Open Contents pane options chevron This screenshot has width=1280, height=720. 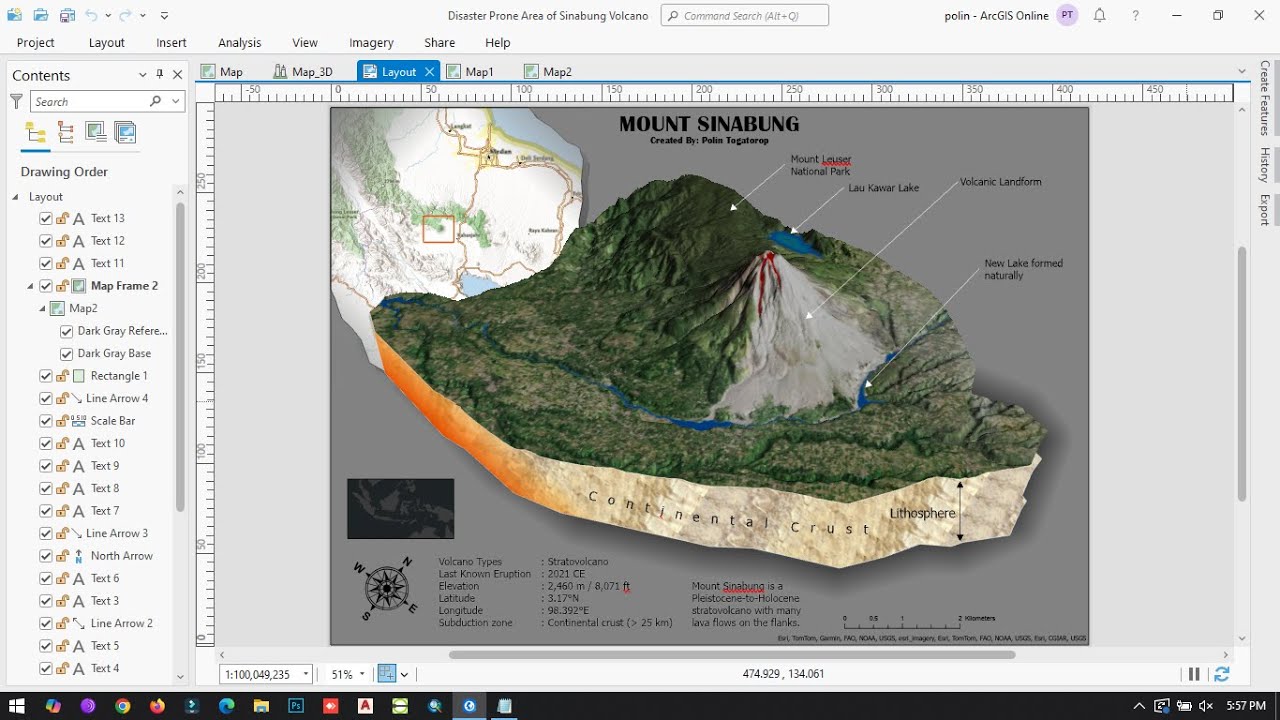pyautogui.click(x=143, y=75)
